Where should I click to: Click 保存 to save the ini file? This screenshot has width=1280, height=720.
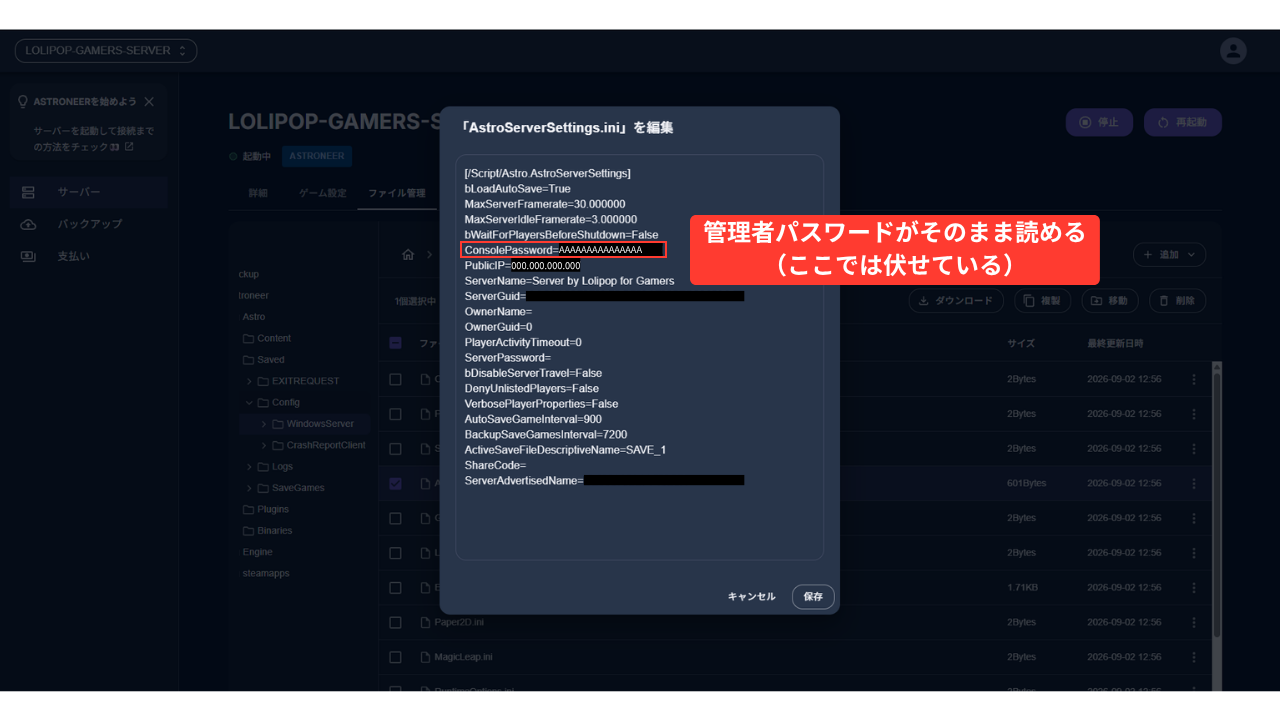[x=813, y=597]
